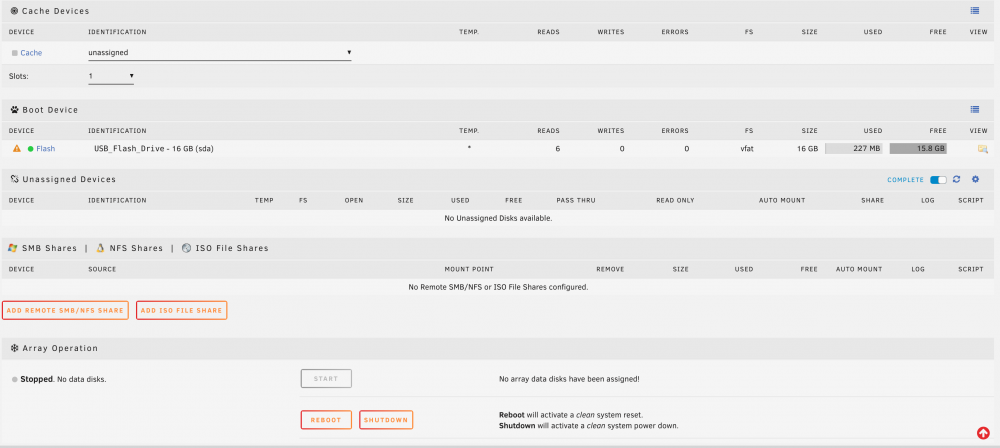Image resolution: width=1000 pixels, height=448 pixels.
Task: Click the AUTO MOUNT header in Unassigned Devices
Action: pos(782,200)
